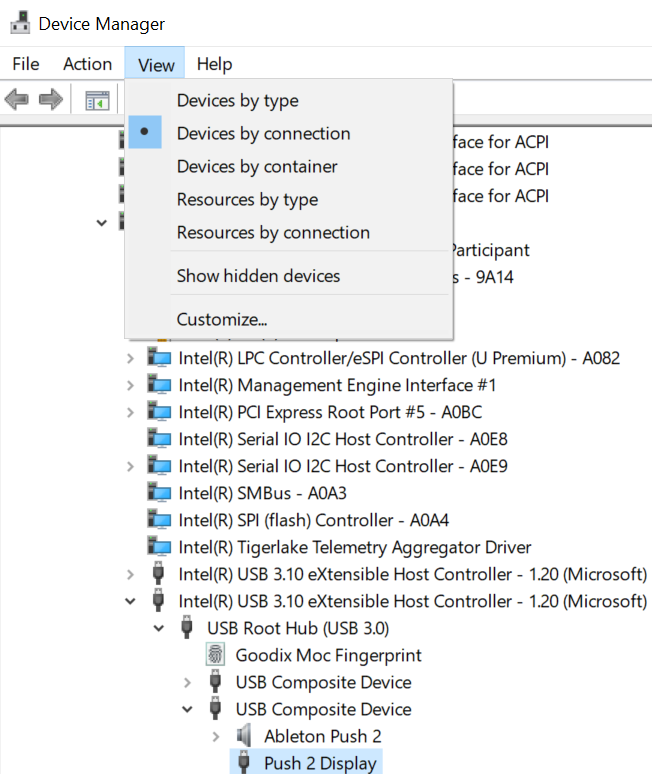Expand the Ableton Push 2 tree node
Image resolution: width=652 pixels, height=774 pixels.
(x=216, y=736)
